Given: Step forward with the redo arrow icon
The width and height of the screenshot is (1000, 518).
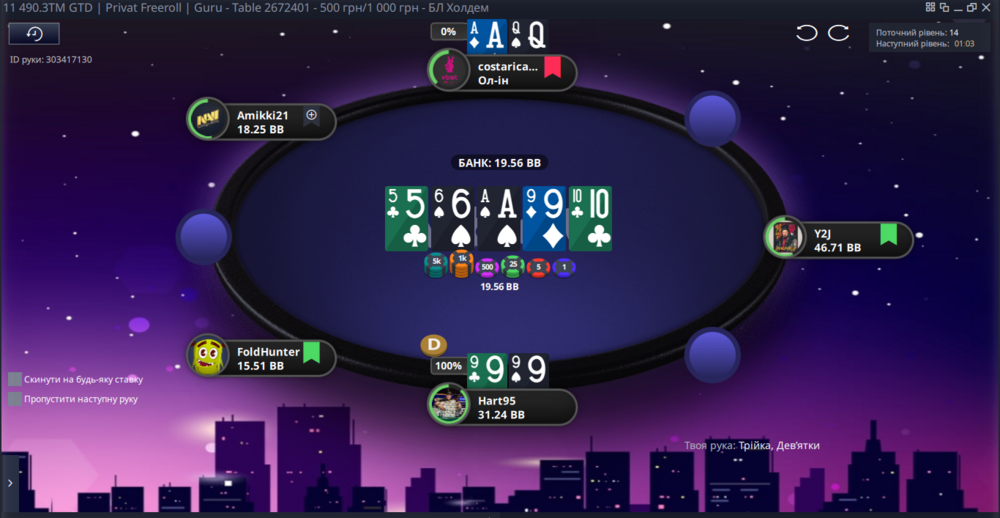Looking at the screenshot, I should click(838, 33).
